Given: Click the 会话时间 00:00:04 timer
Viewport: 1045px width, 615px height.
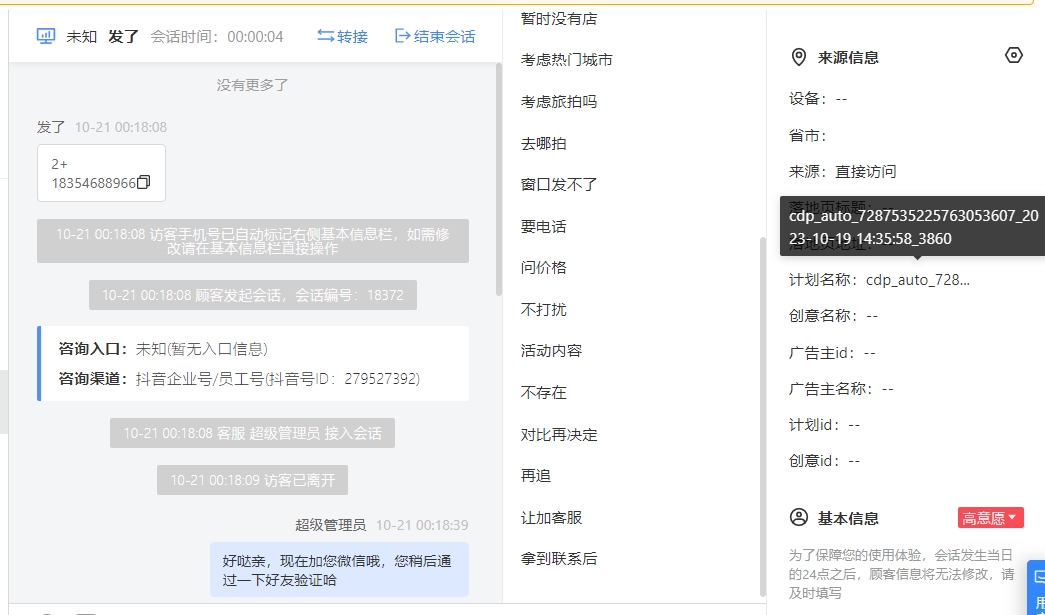Looking at the screenshot, I should 217,37.
